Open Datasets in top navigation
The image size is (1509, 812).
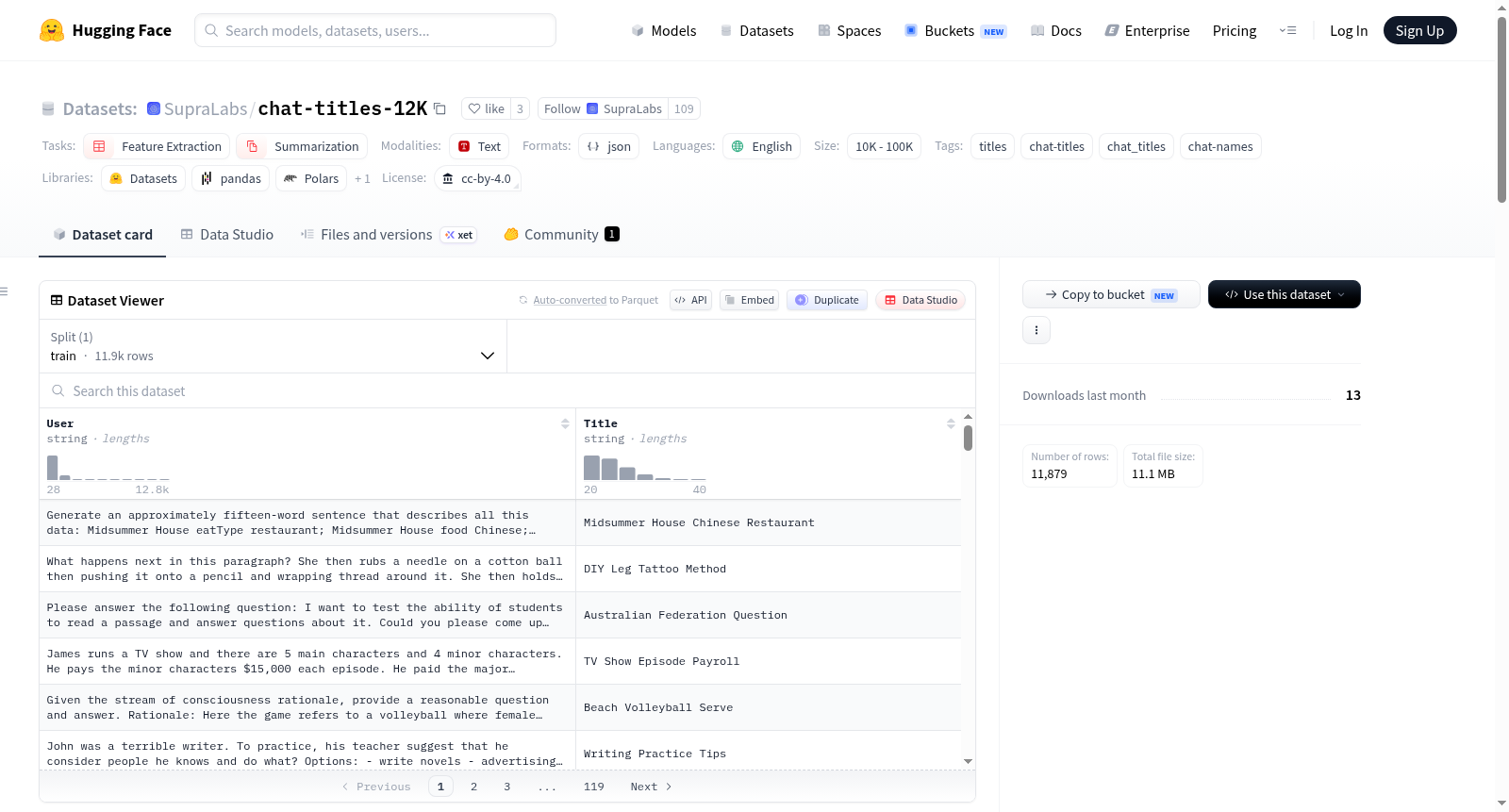(x=756, y=30)
